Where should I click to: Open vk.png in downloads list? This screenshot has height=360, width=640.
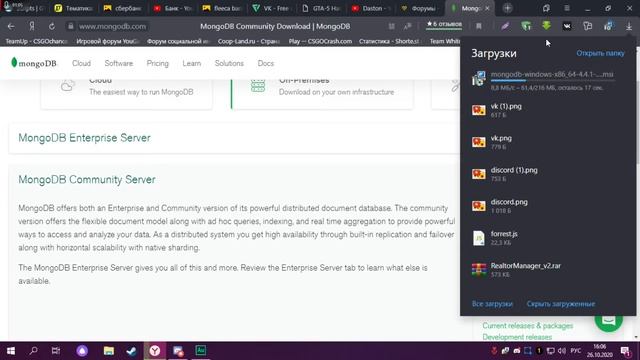click(548, 142)
